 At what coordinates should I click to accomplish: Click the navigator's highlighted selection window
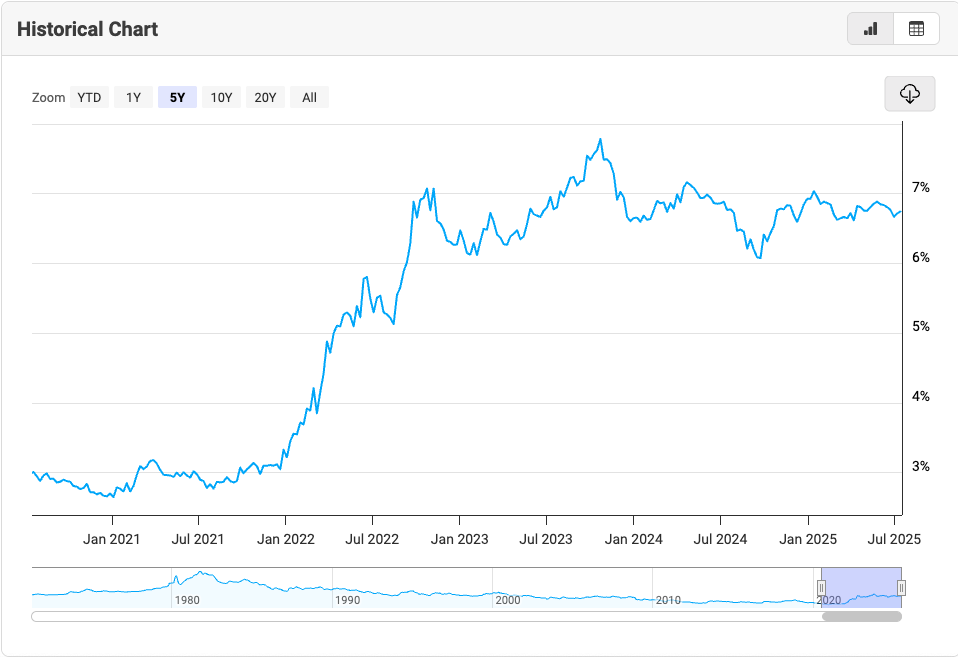[x=861, y=588]
